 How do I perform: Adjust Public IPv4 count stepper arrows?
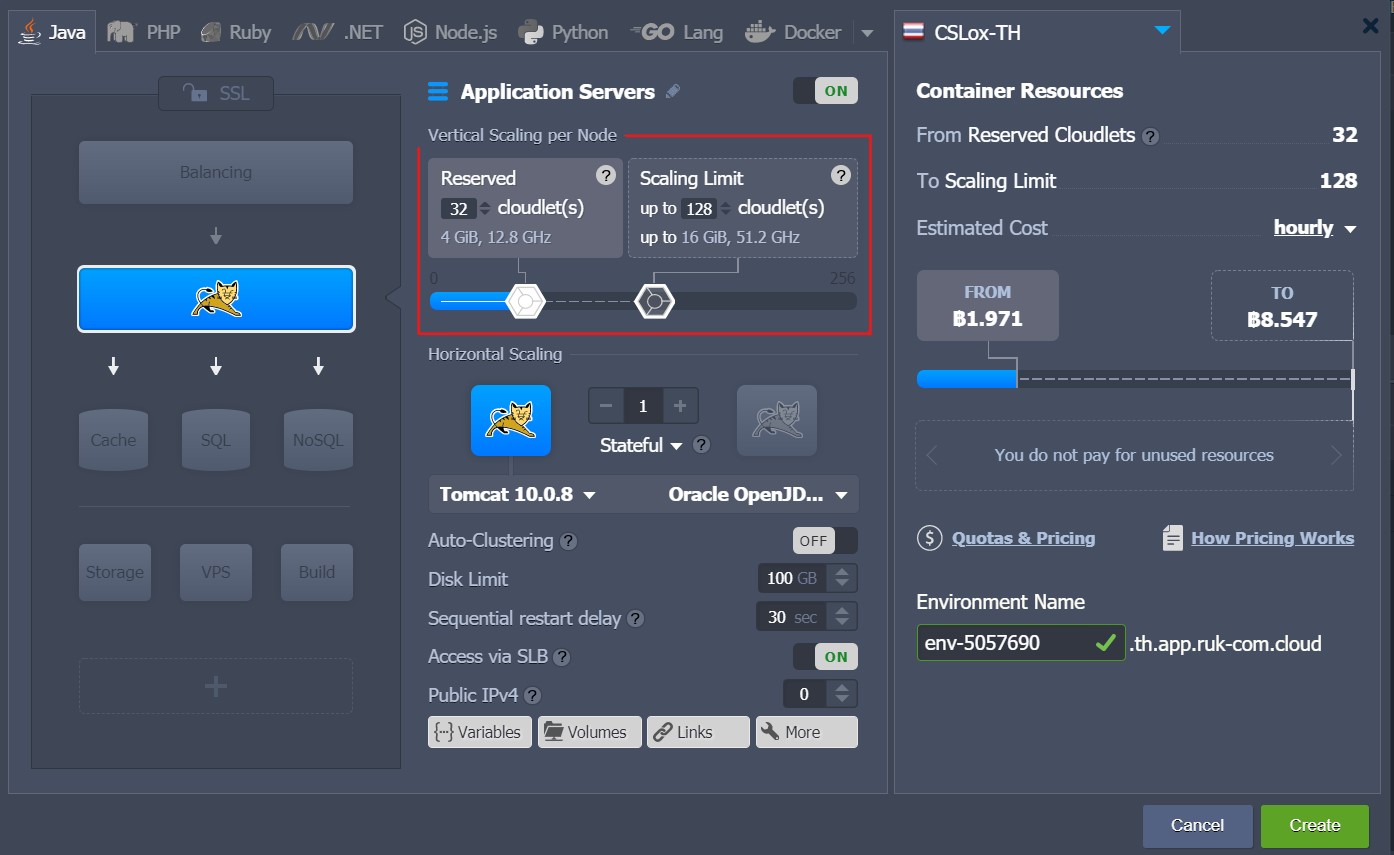(842, 694)
